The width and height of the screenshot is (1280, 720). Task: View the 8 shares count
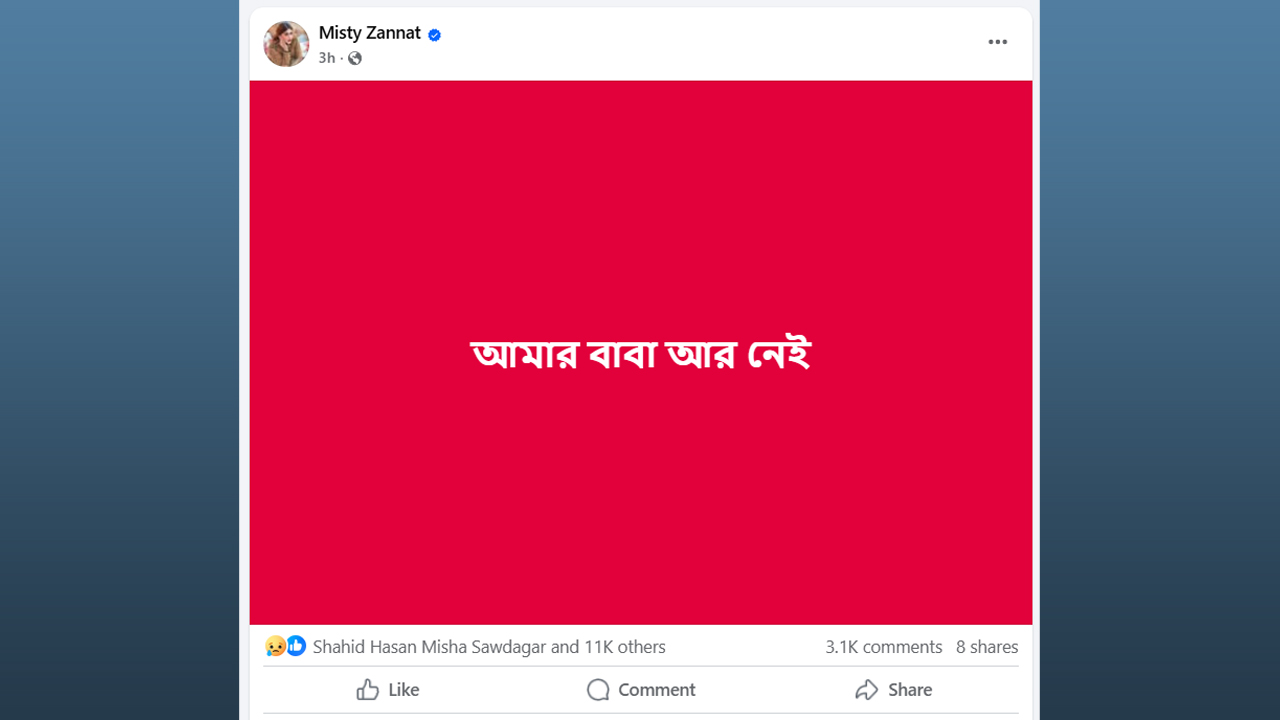986,647
